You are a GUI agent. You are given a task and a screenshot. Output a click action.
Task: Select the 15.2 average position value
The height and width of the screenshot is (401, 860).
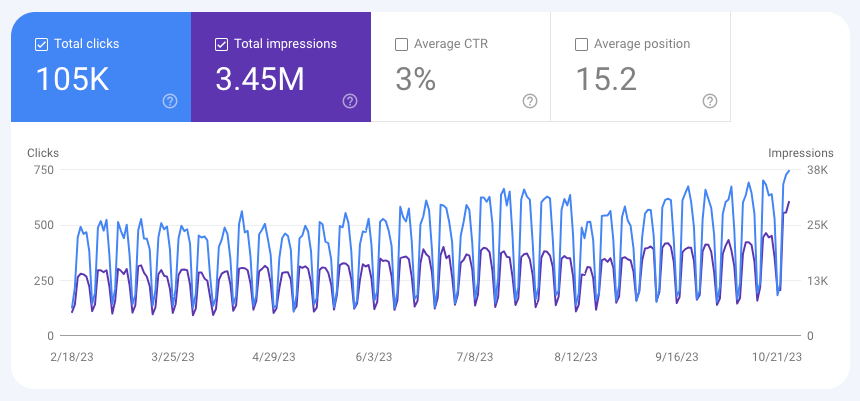pyautogui.click(x=606, y=79)
